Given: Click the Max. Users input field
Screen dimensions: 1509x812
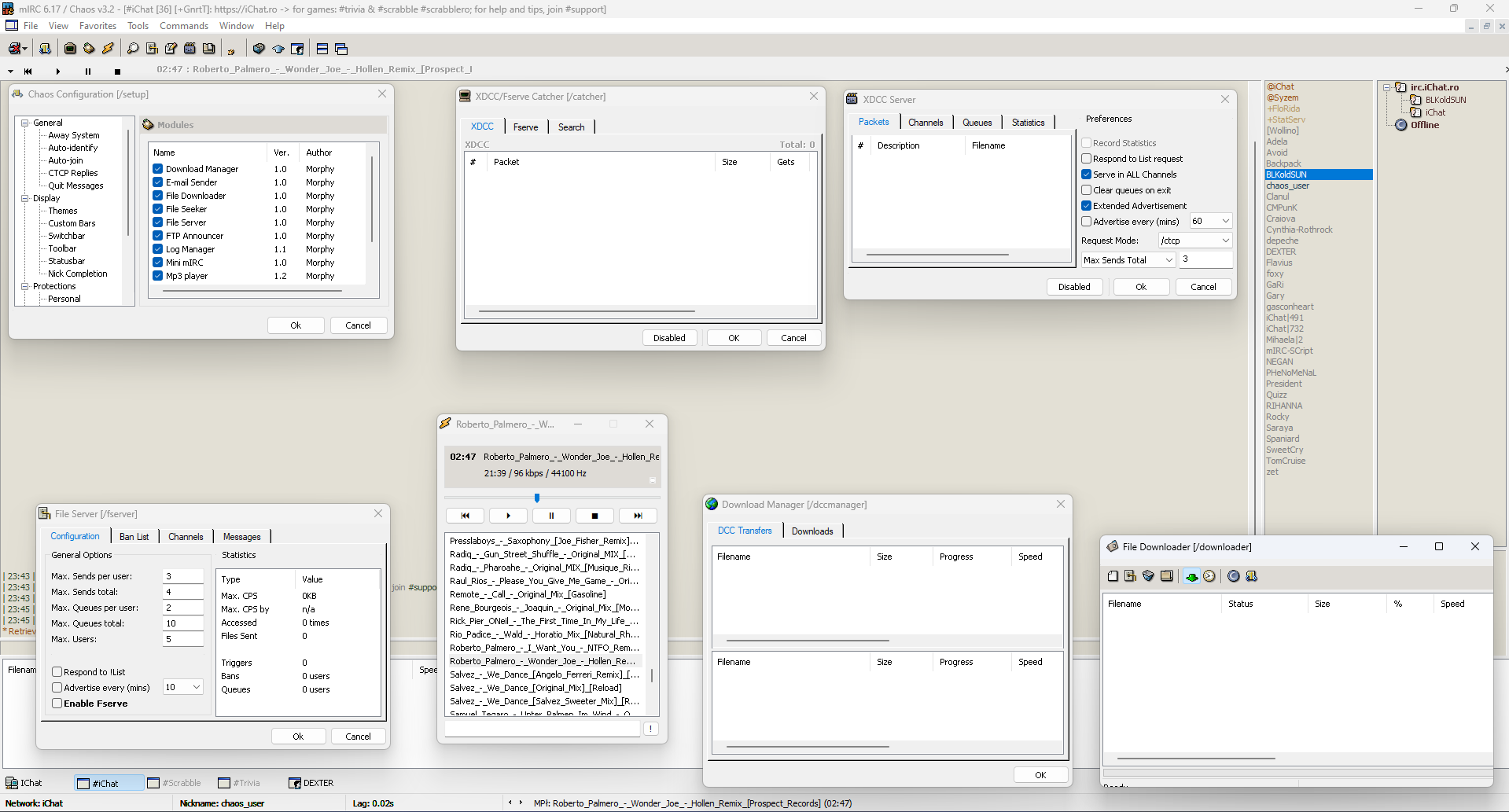Looking at the screenshot, I should click(182, 639).
